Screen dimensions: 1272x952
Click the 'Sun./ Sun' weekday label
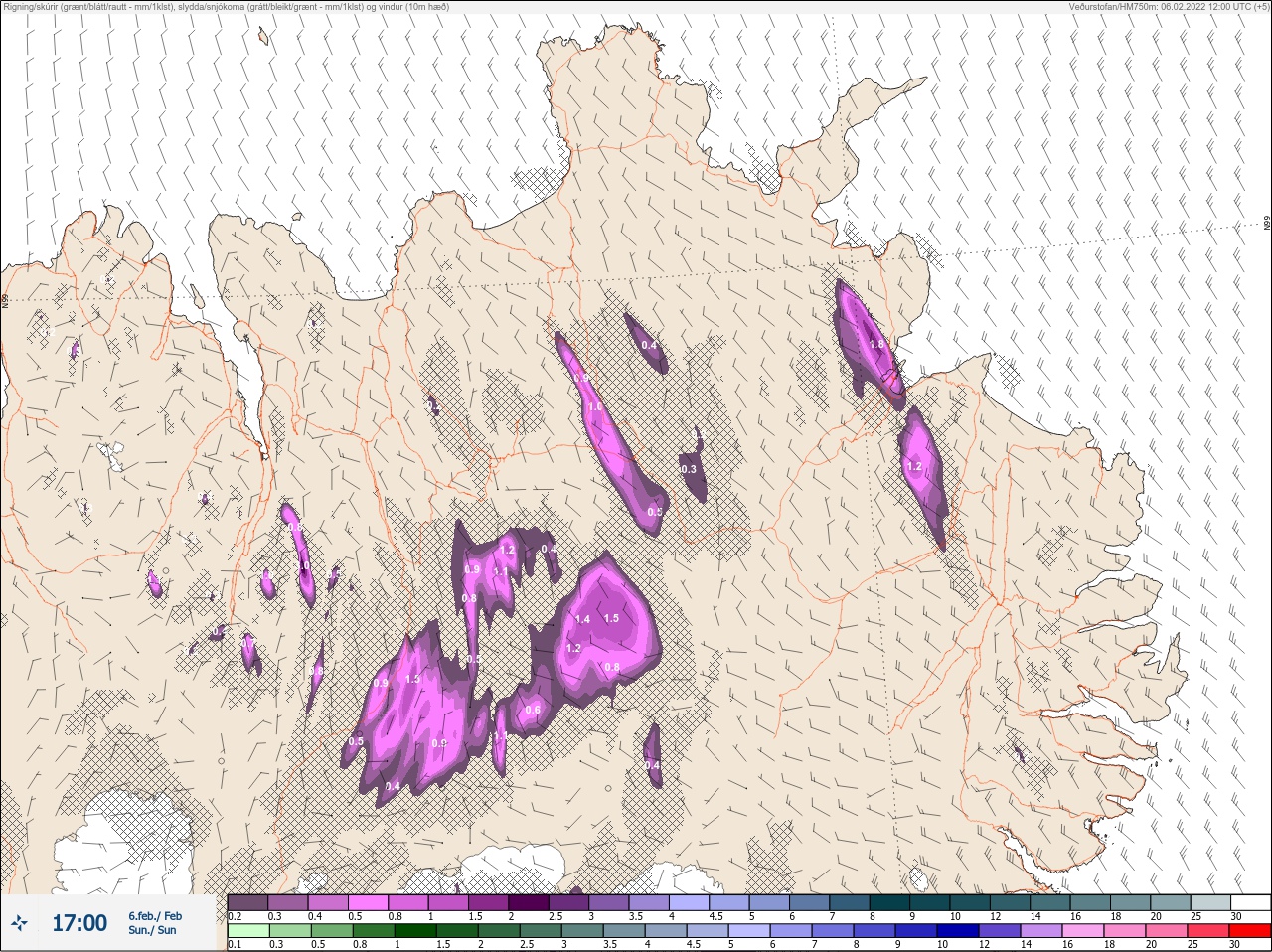pyautogui.click(x=153, y=930)
